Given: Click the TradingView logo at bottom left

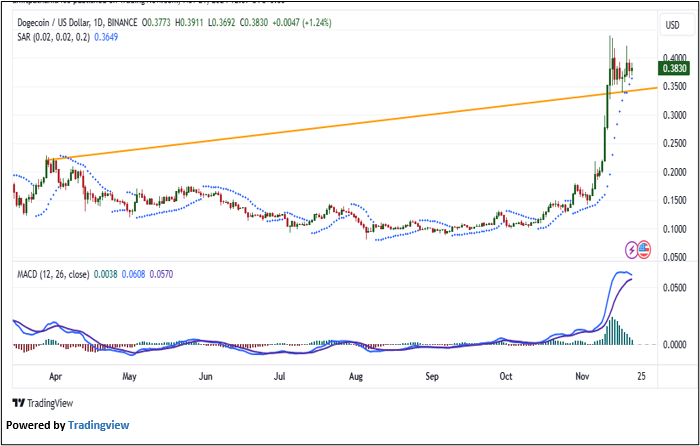Looking at the screenshot, I should [x=43, y=403].
